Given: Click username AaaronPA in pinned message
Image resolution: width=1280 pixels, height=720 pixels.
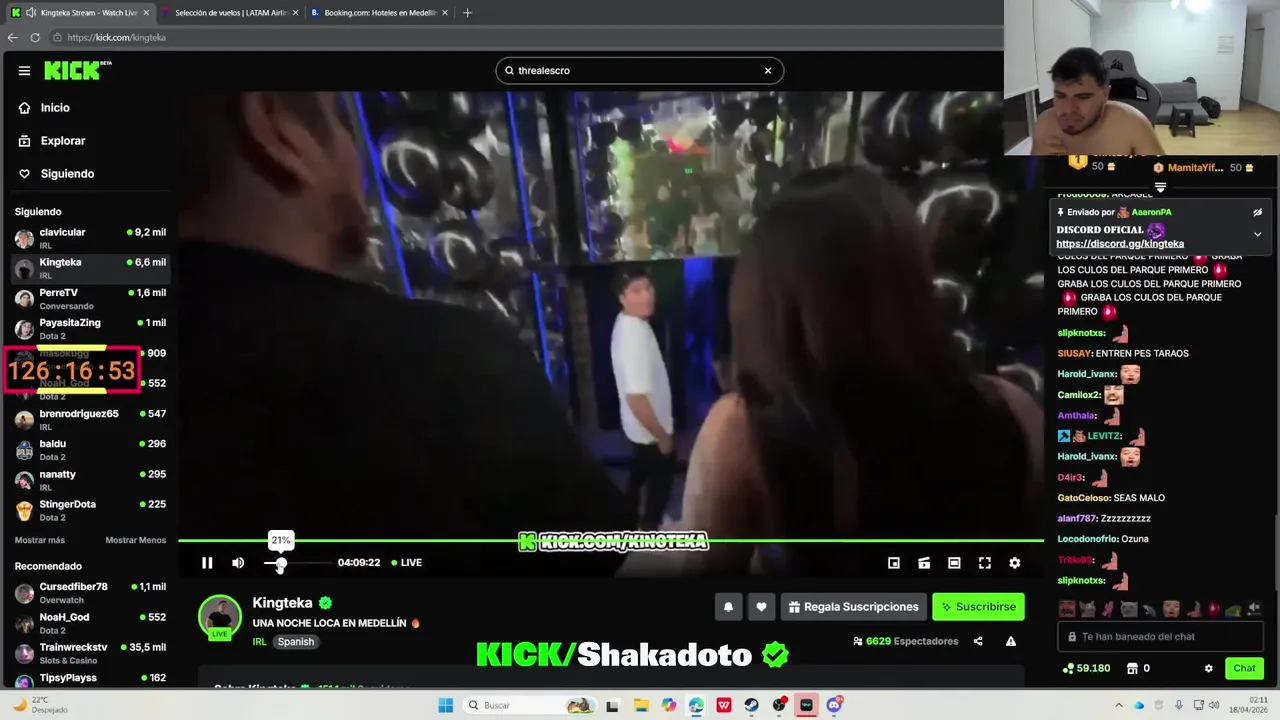Looking at the screenshot, I should pyautogui.click(x=1151, y=212).
